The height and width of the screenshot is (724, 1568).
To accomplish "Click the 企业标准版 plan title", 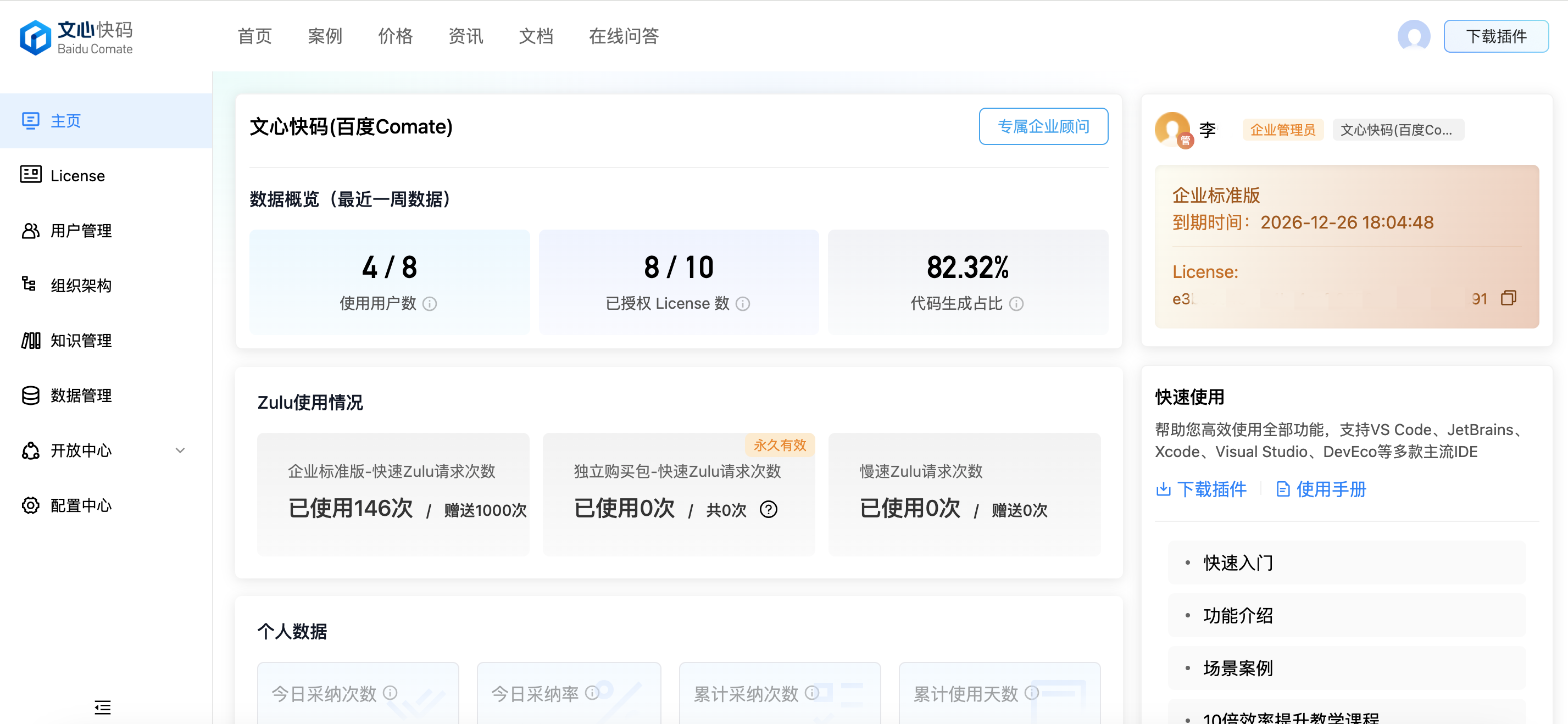I will (x=1216, y=196).
